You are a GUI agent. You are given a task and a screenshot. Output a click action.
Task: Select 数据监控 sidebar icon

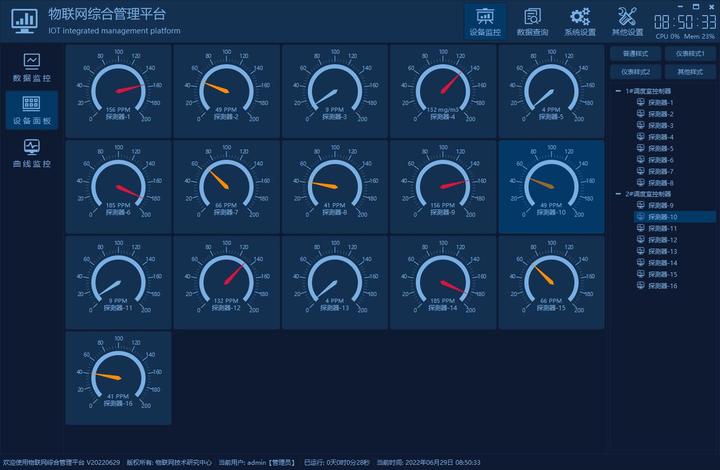click(x=32, y=61)
